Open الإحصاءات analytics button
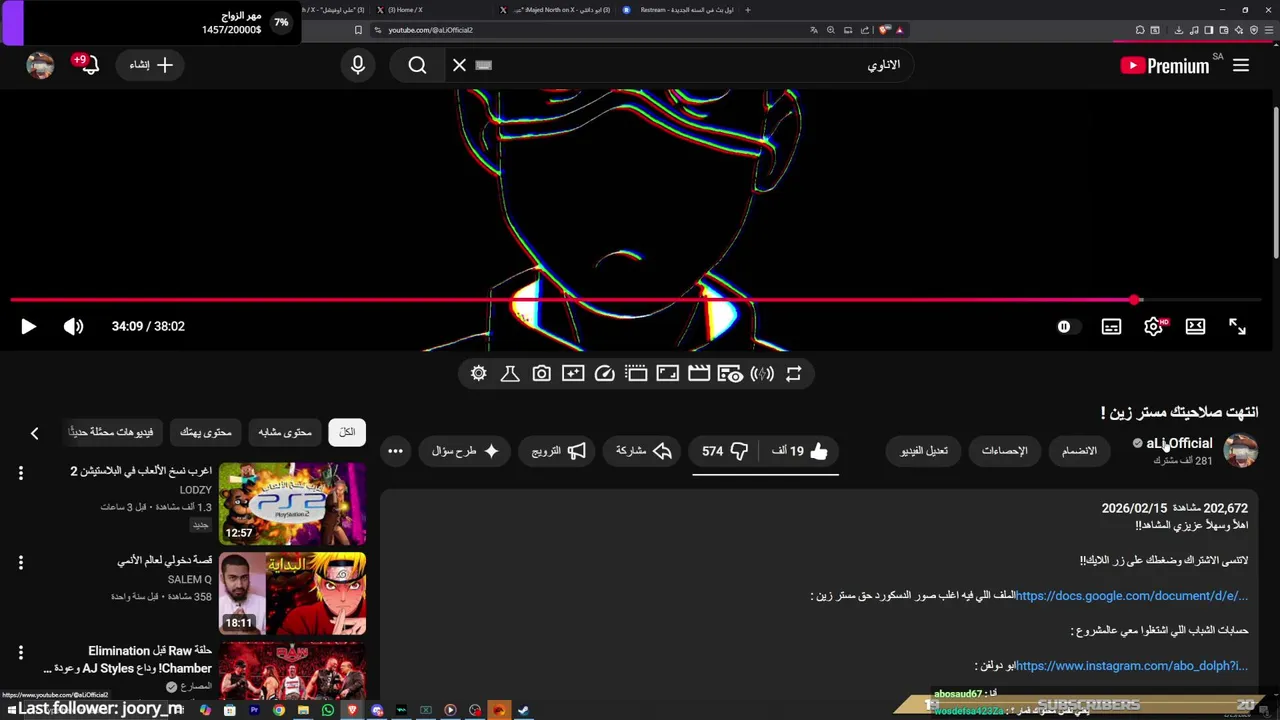This screenshot has width=1280, height=720. pos(1005,451)
